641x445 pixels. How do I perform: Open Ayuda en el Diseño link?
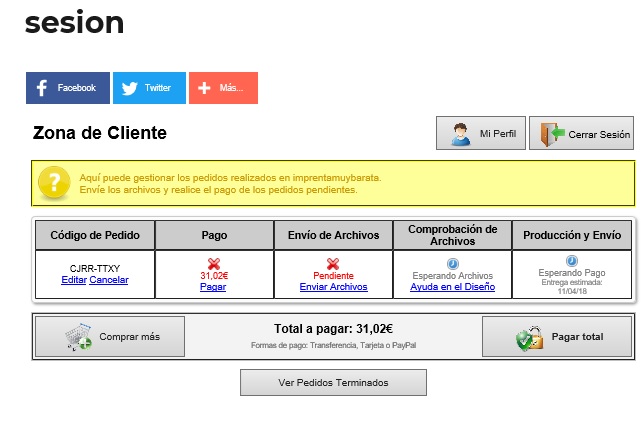(x=453, y=287)
